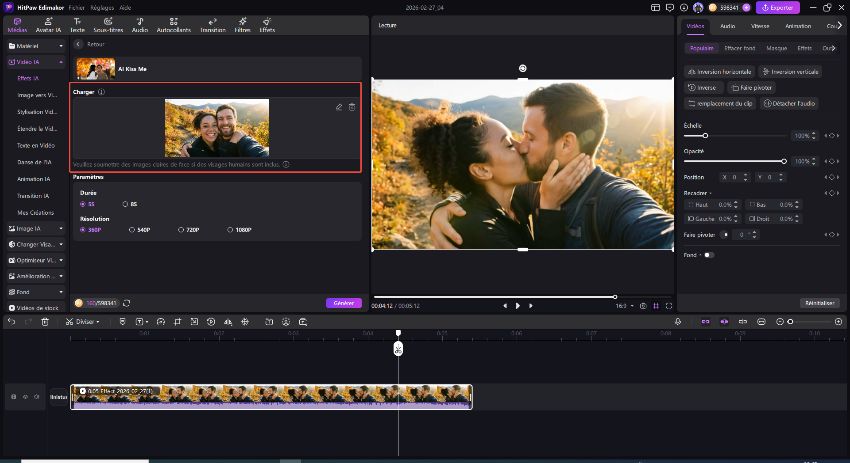Select the 360P resolution option
The height and width of the screenshot is (463, 850).
point(83,230)
